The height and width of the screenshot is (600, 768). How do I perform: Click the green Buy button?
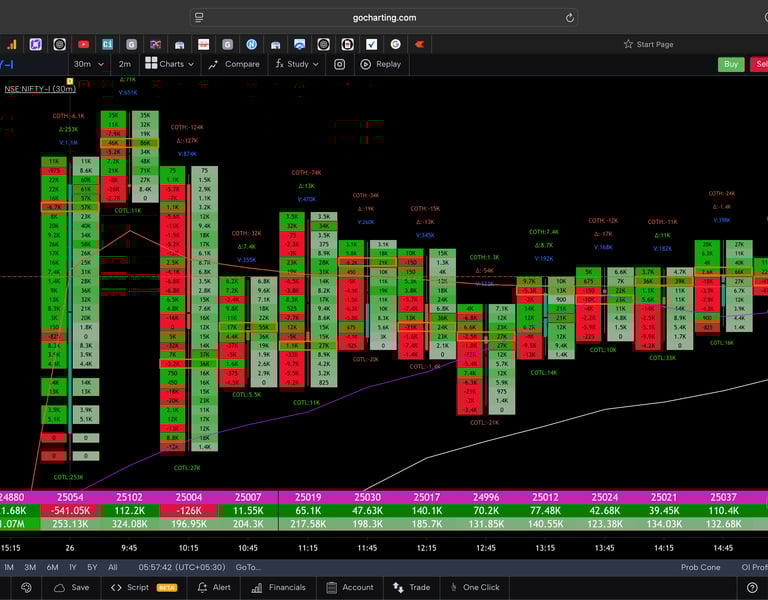[x=731, y=64]
